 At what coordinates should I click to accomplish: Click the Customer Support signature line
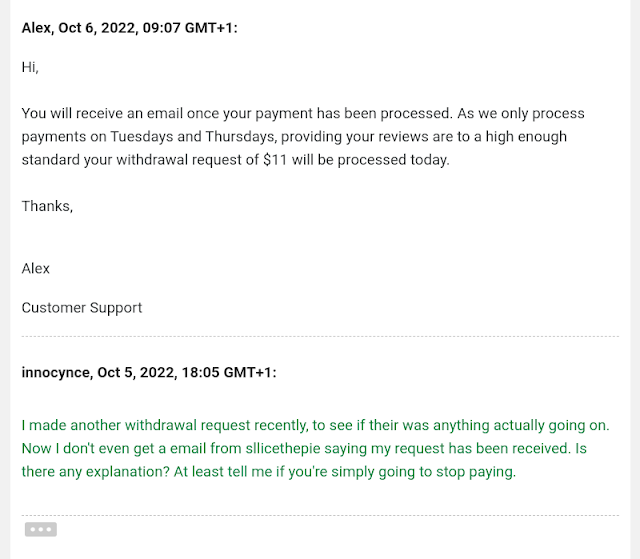pos(82,307)
